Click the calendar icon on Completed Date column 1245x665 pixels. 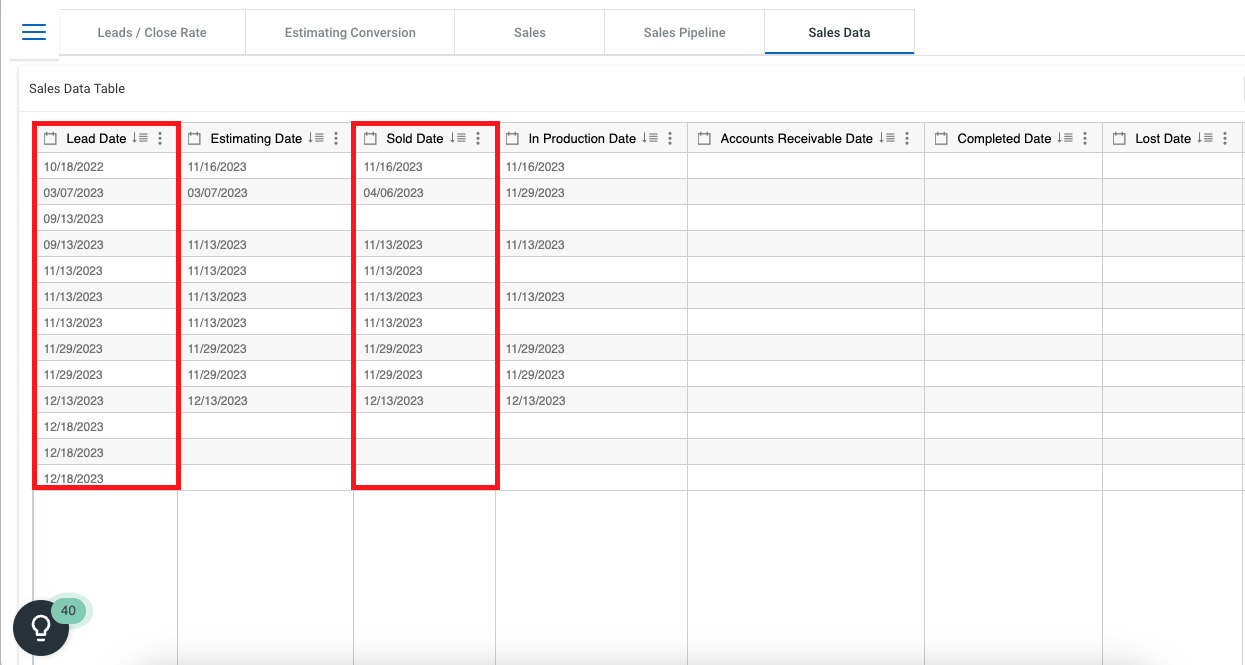point(941,138)
